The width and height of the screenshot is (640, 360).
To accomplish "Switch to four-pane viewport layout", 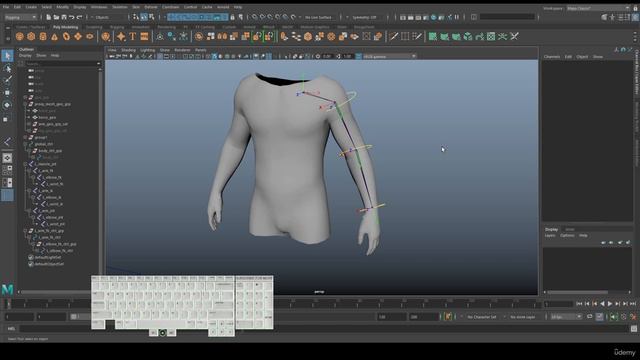I will pos(7,170).
